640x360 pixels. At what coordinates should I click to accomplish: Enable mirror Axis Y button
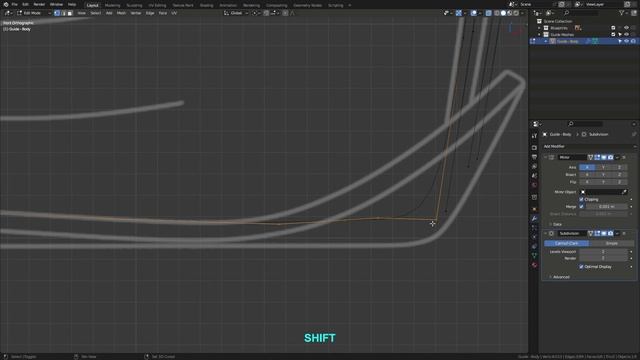pyautogui.click(x=603, y=167)
